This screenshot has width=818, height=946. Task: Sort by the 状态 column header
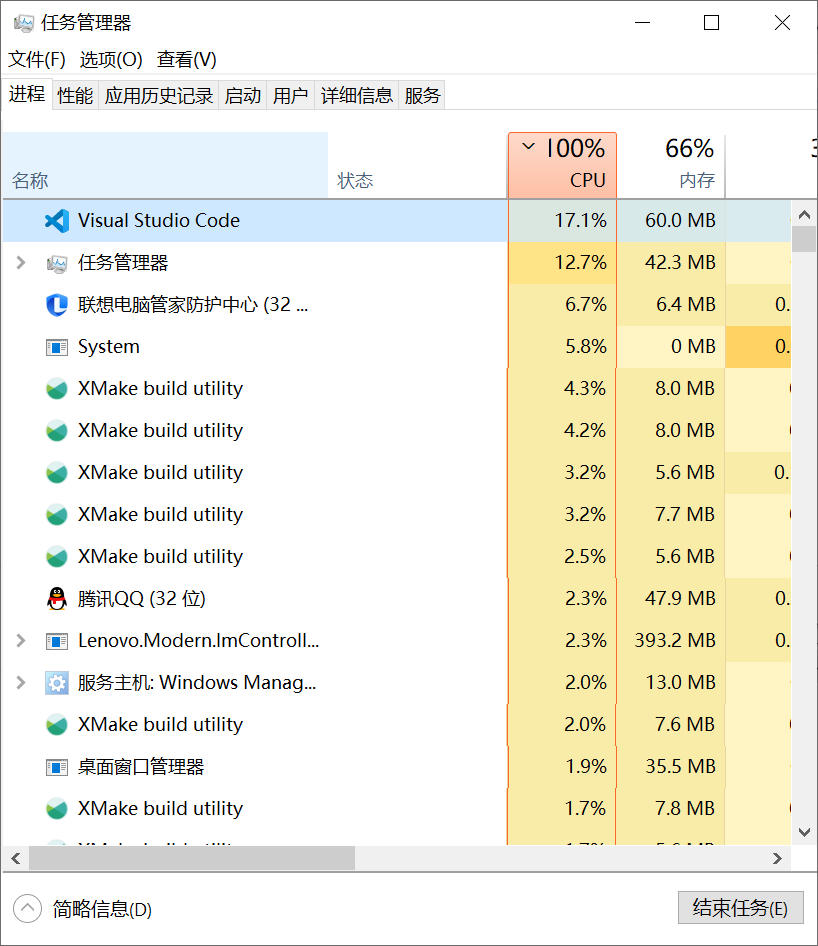(417, 165)
